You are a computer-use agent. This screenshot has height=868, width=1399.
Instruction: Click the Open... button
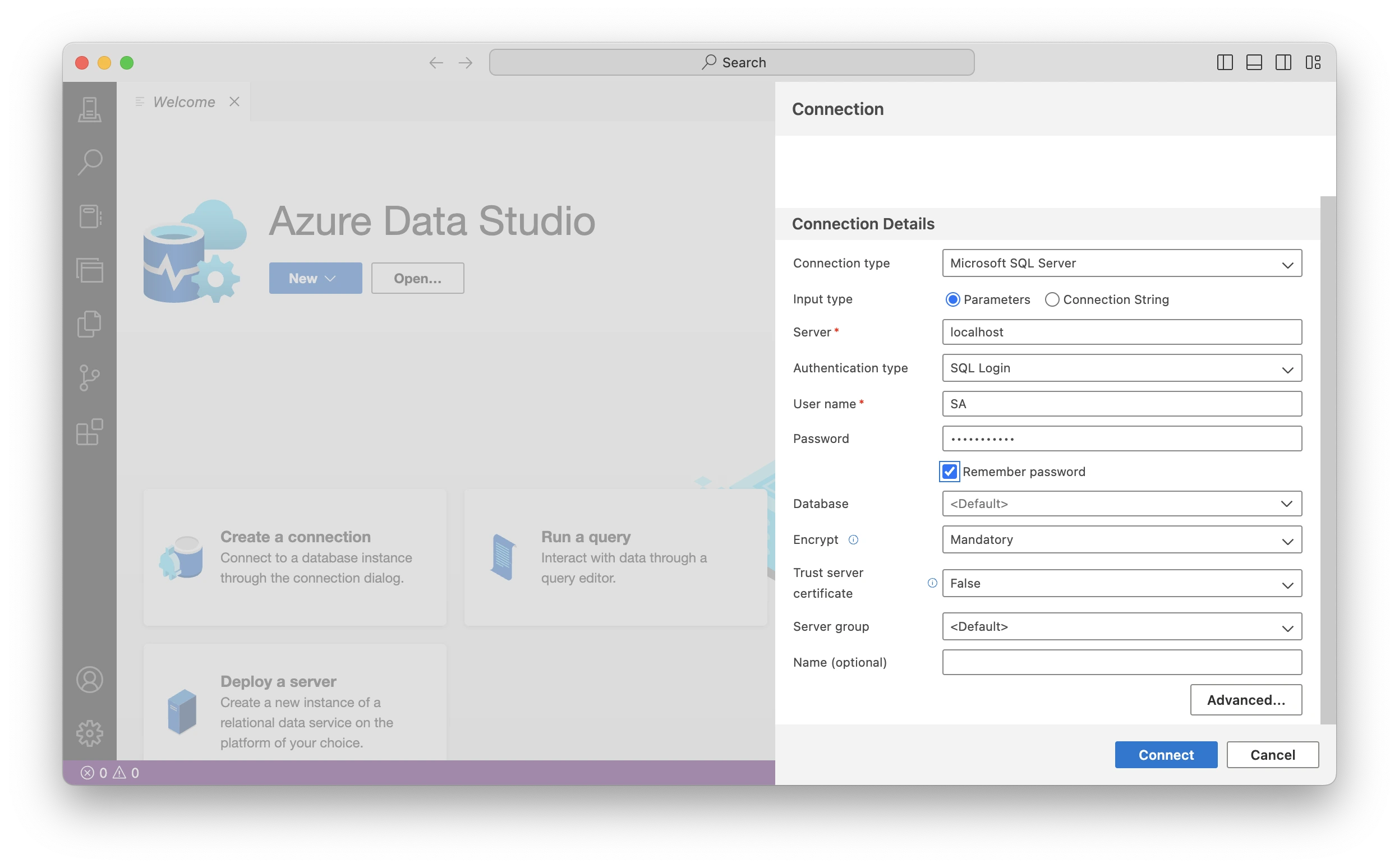coord(418,279)
